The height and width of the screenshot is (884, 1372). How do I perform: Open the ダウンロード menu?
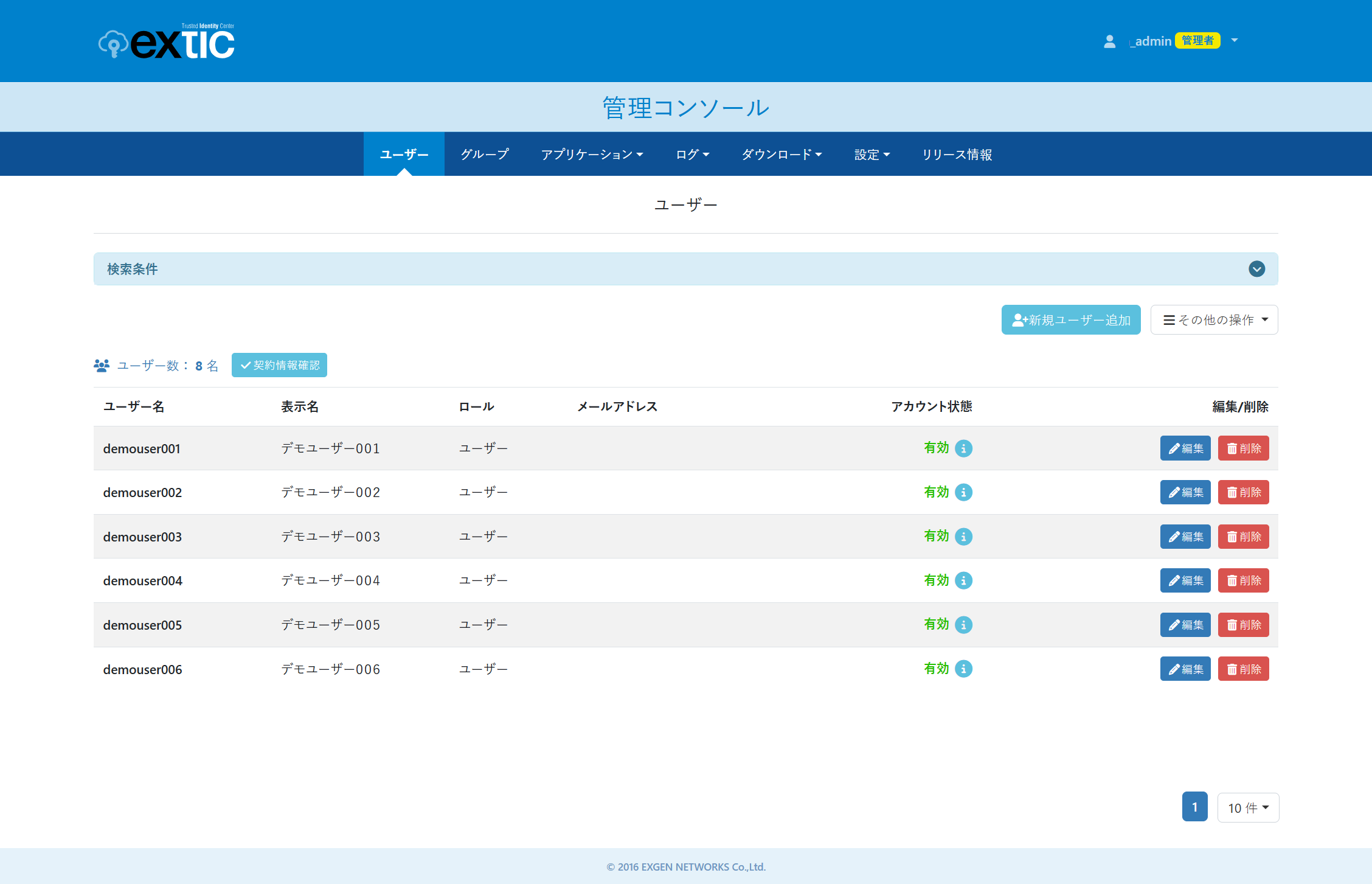(781, 155)
